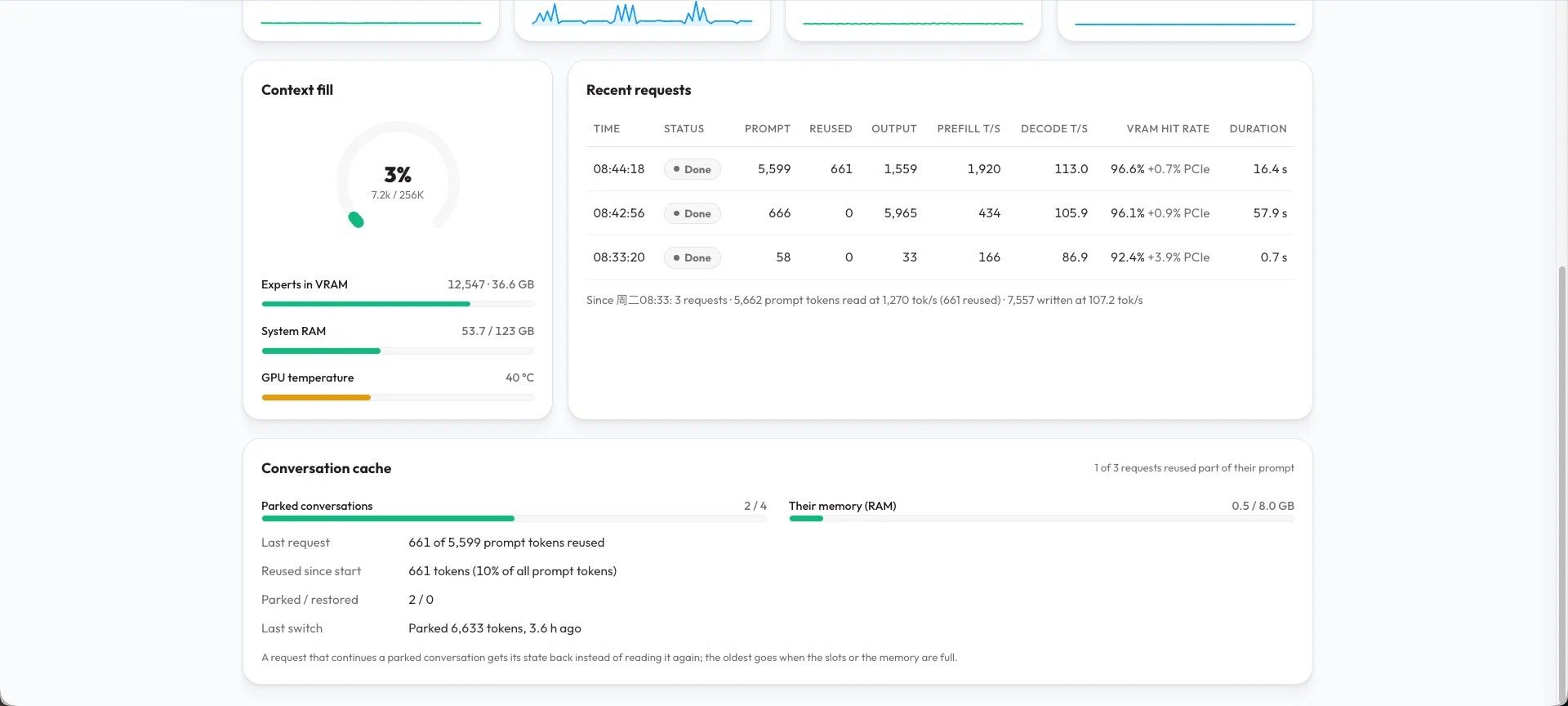
Task: Click the VRAM HIT RATE column header
Action: [x=1168, y=129]
